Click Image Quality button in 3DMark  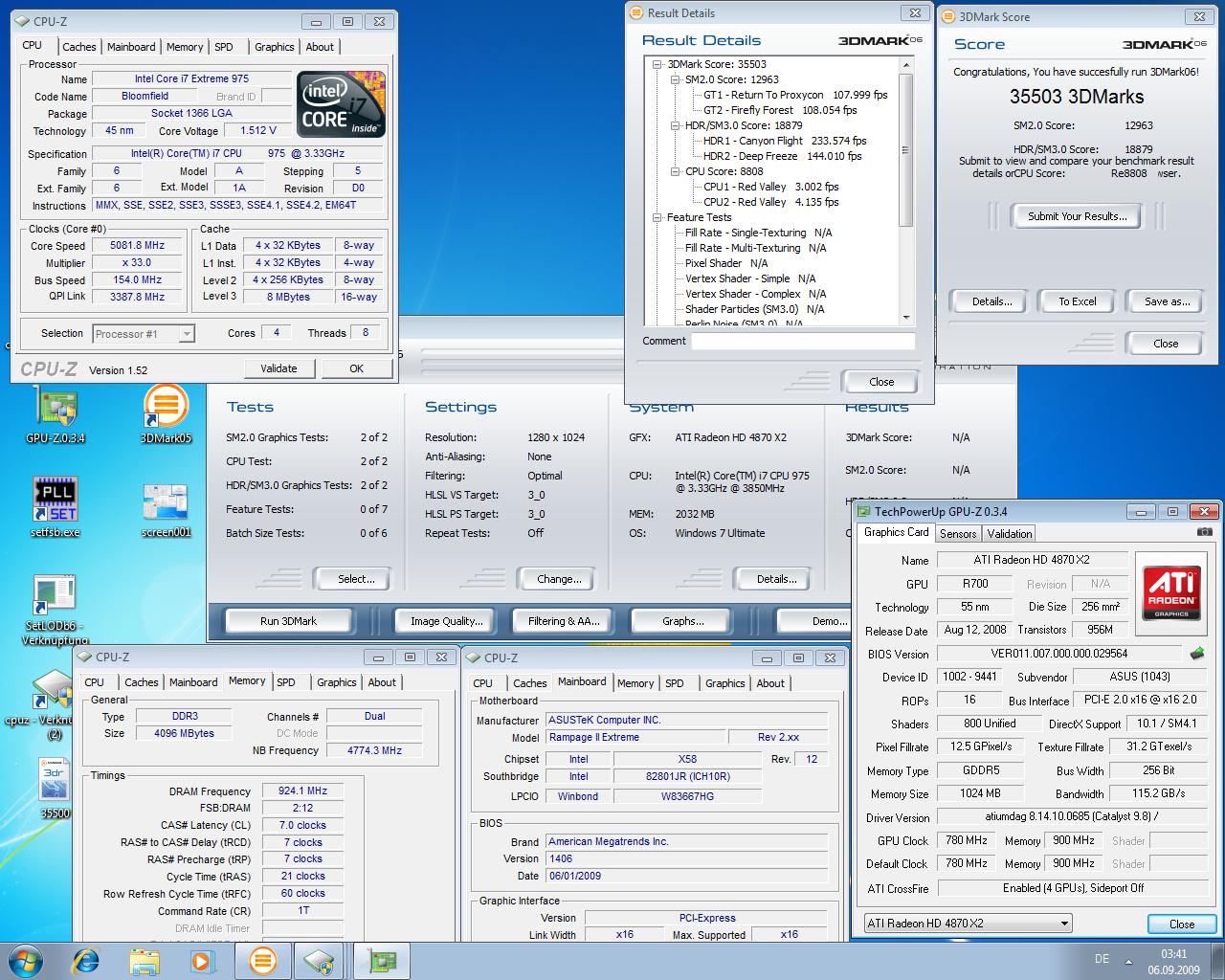[447, 621]
